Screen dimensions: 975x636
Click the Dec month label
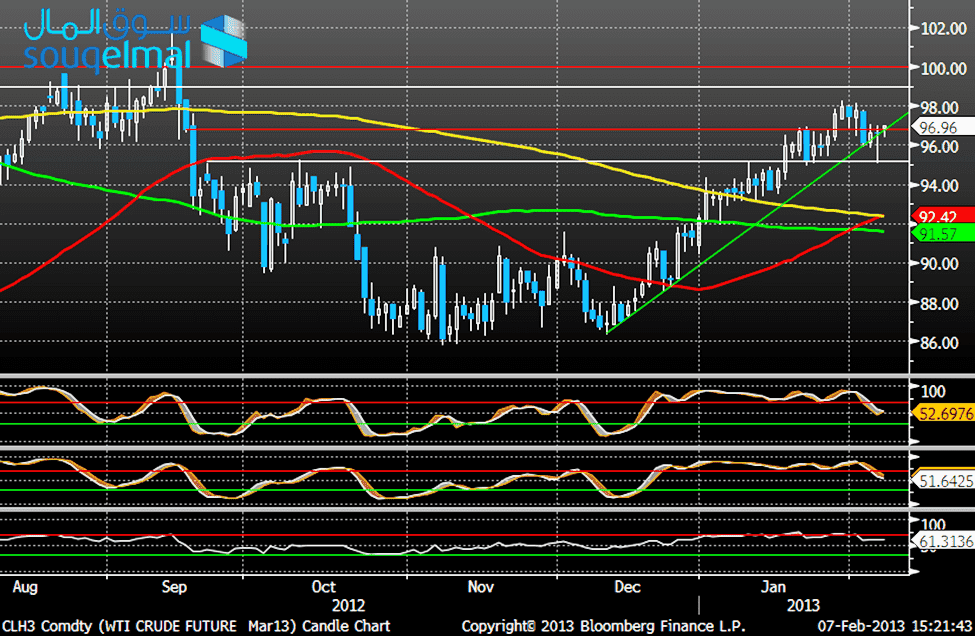tap(627, 587)
